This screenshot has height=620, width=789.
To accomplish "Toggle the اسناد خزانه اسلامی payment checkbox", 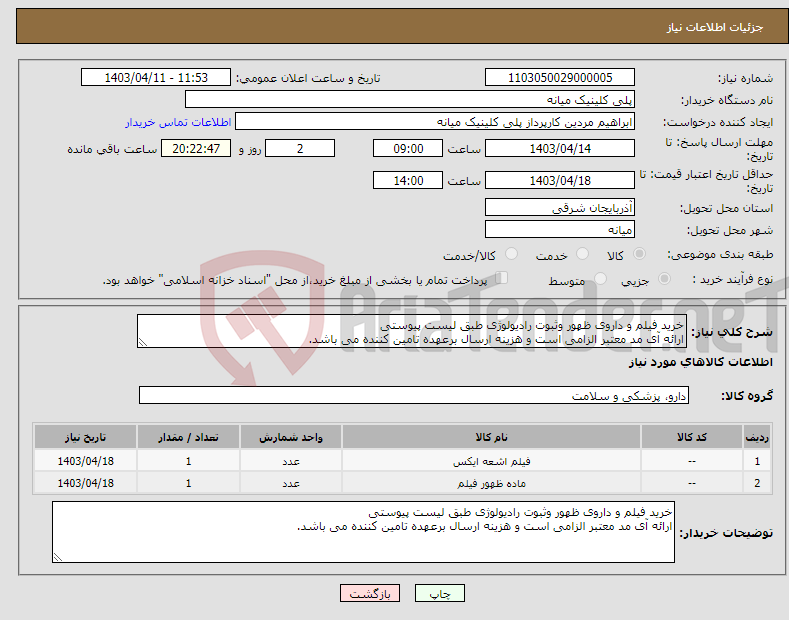I will coord(501,278).
